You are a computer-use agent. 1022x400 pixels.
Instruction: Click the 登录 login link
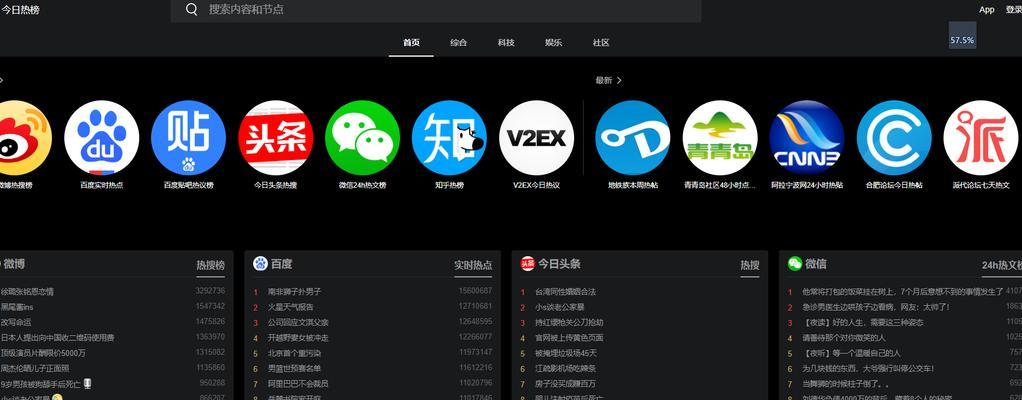pos(1014,10)
